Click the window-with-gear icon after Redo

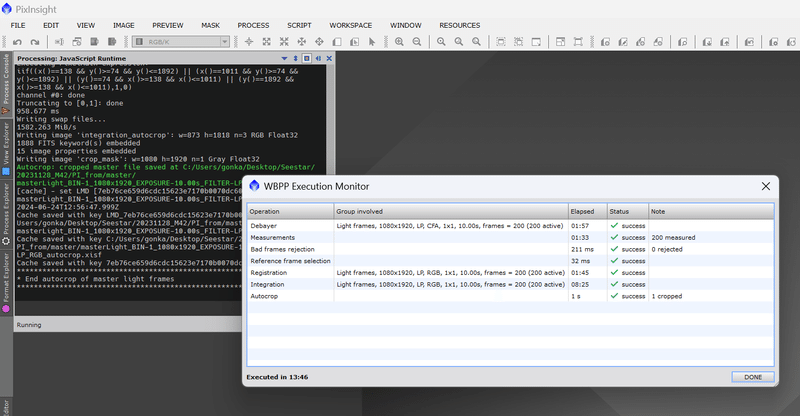pyautogui.click(x=77, y=42)
